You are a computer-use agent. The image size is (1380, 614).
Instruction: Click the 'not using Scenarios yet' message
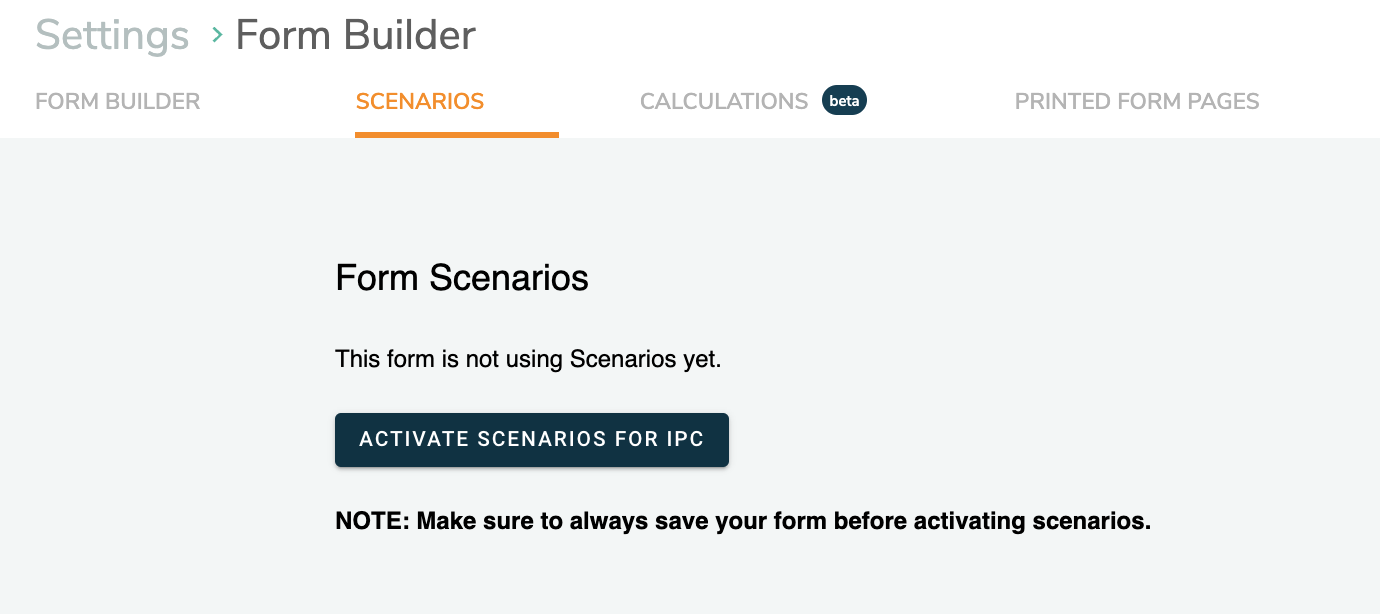[528, 359]
